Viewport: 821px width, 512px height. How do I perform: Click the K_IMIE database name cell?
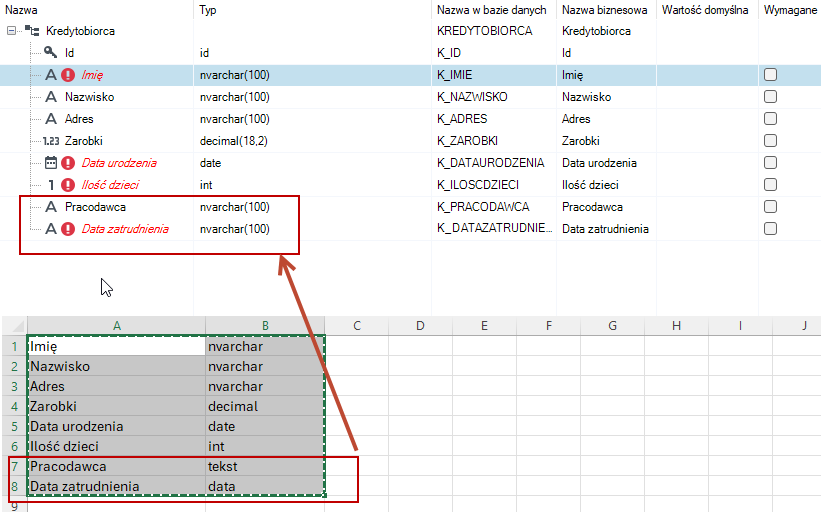[494, 75]
